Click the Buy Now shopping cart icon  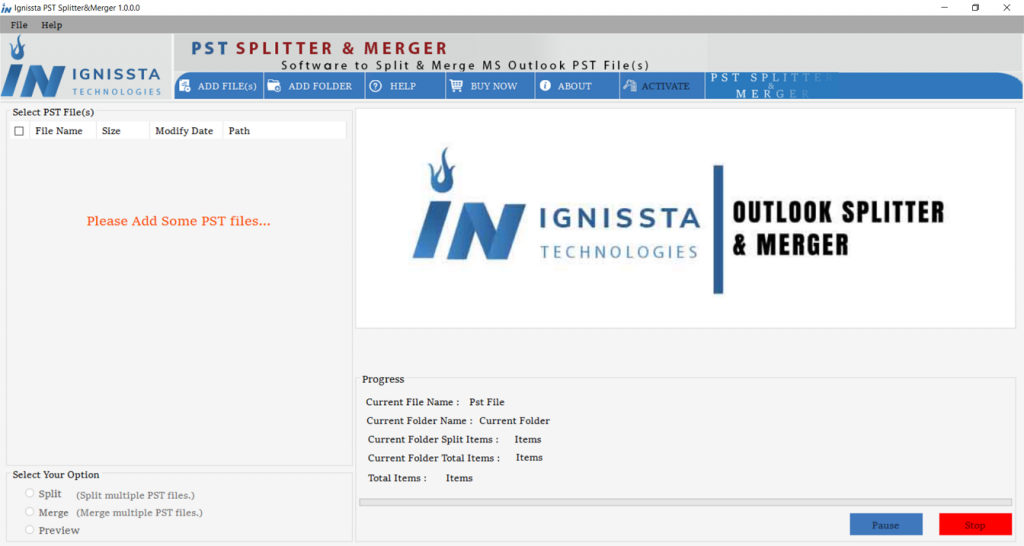(x=456, y=86)
